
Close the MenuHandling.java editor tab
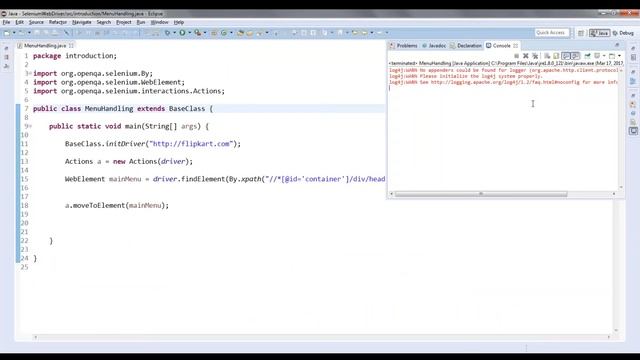[71, 46]
